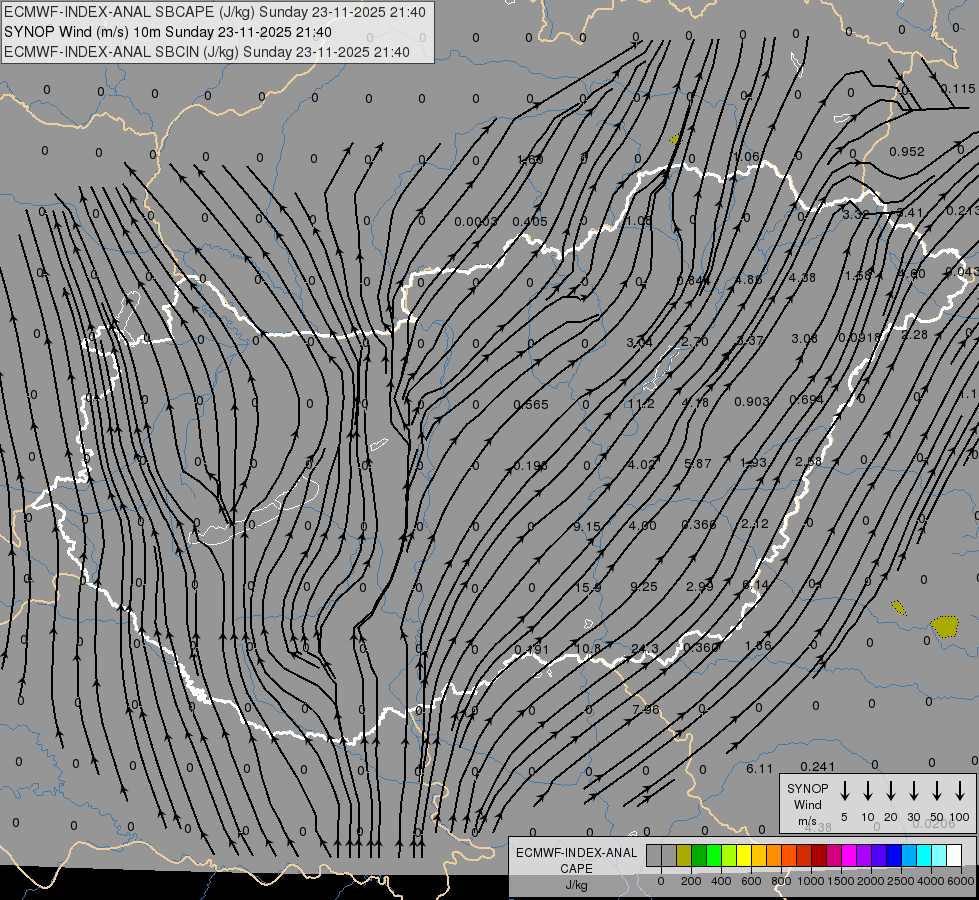Click the 4.86 value on the map

click(x=749, y=279)
